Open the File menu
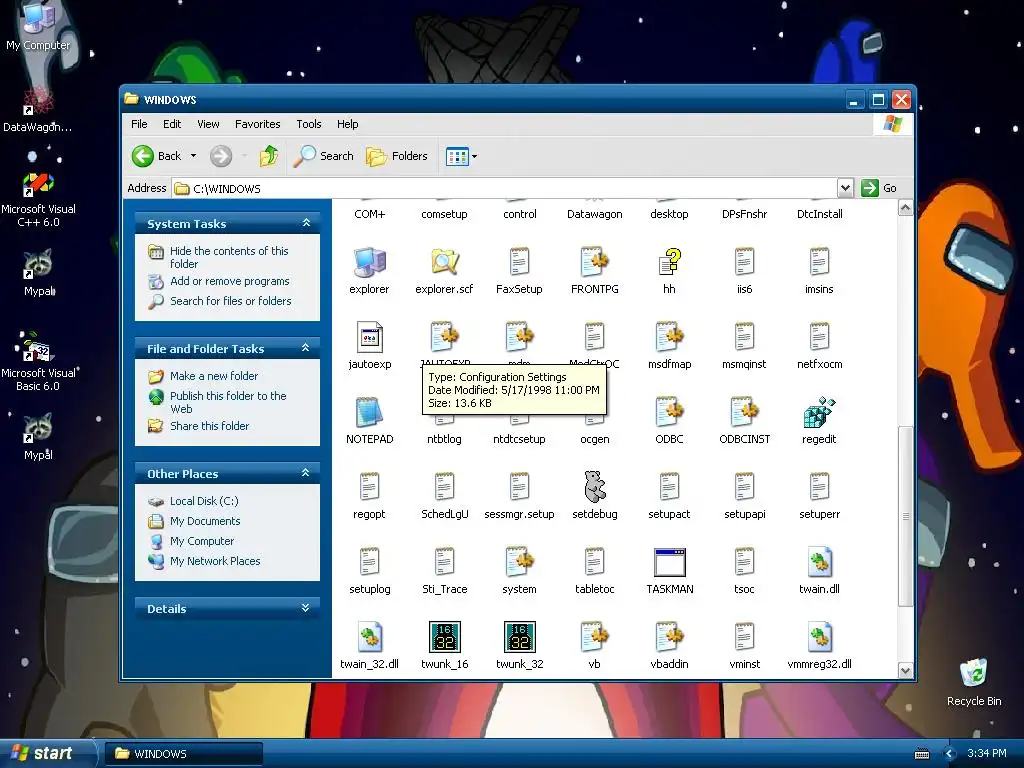This screenshot has width=1024, height=768. click(139, 124)
